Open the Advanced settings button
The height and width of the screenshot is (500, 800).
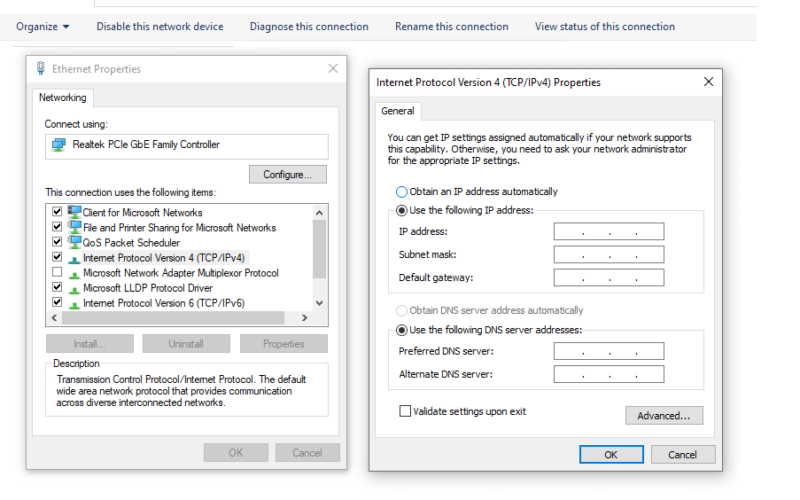[x=664, y=416]
